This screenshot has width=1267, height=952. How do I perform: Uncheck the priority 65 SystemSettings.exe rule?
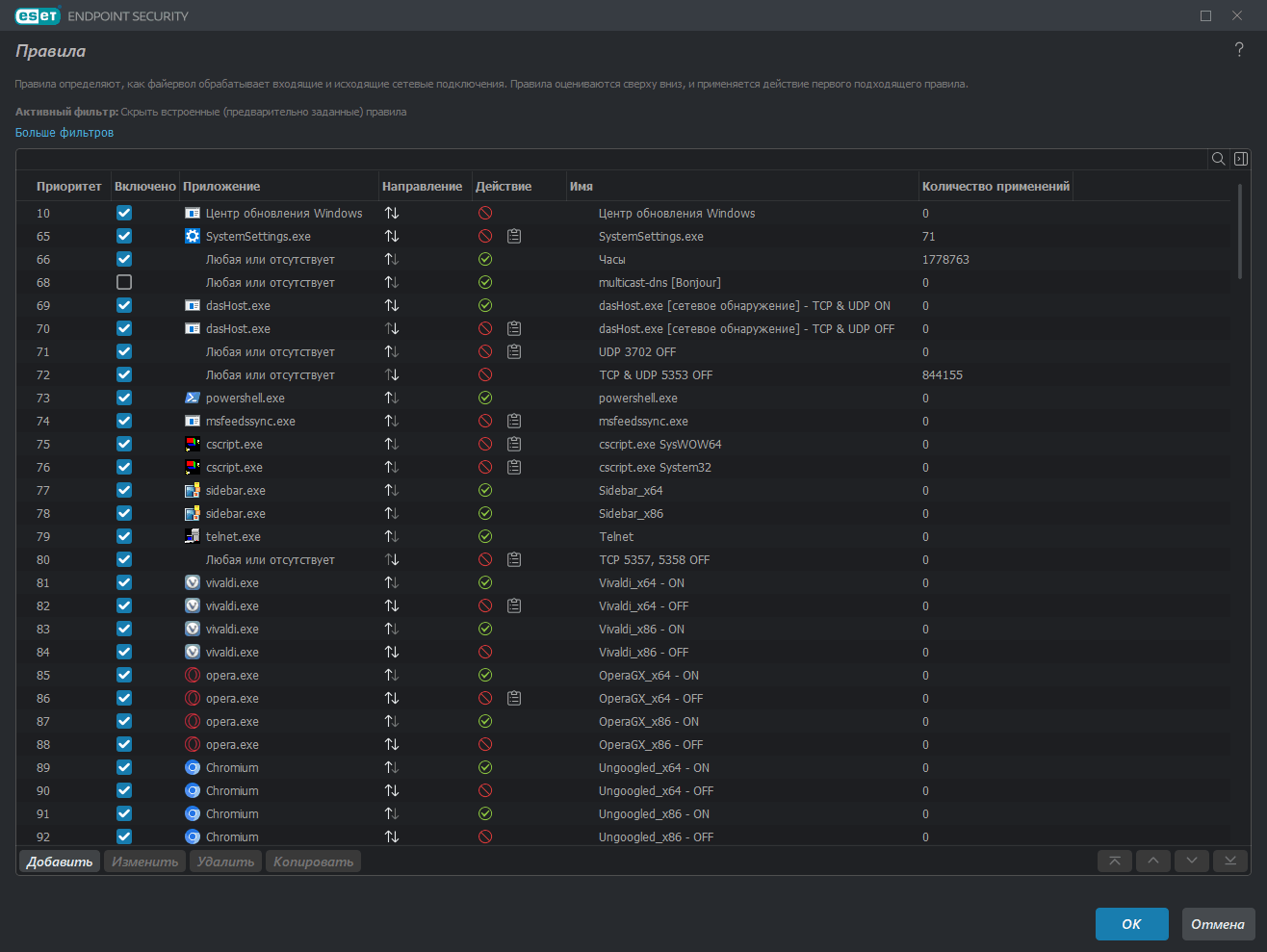coord(124,236)
